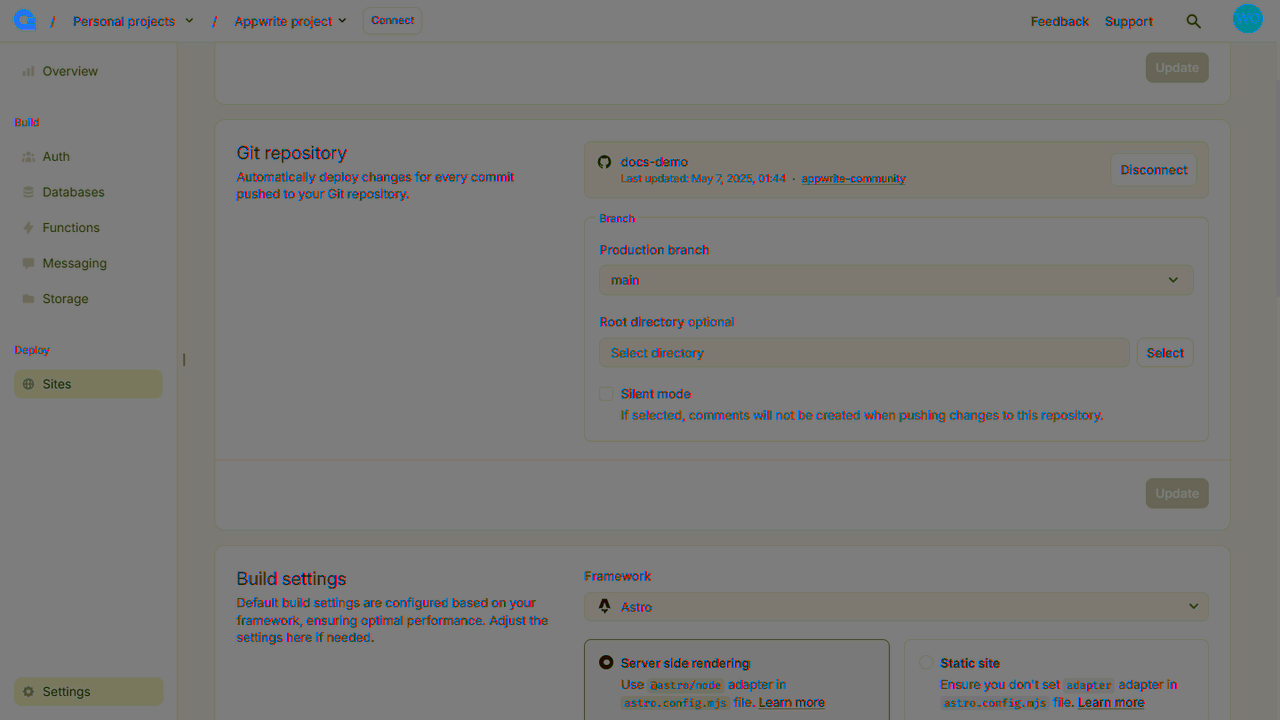
Task: Open the Messaging section
Action: [x=74, y=263]
